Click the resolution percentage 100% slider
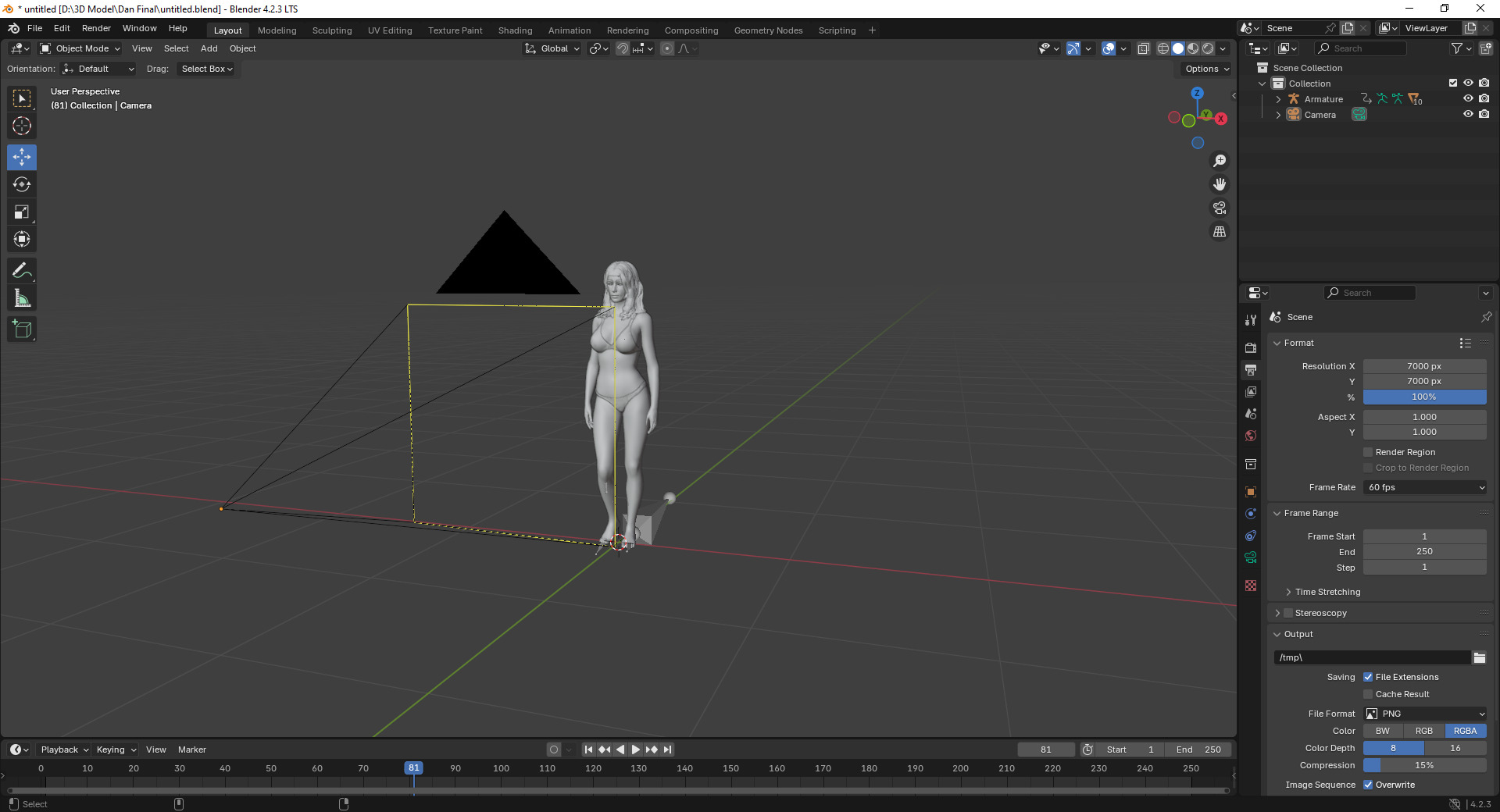 (1425, 397)
